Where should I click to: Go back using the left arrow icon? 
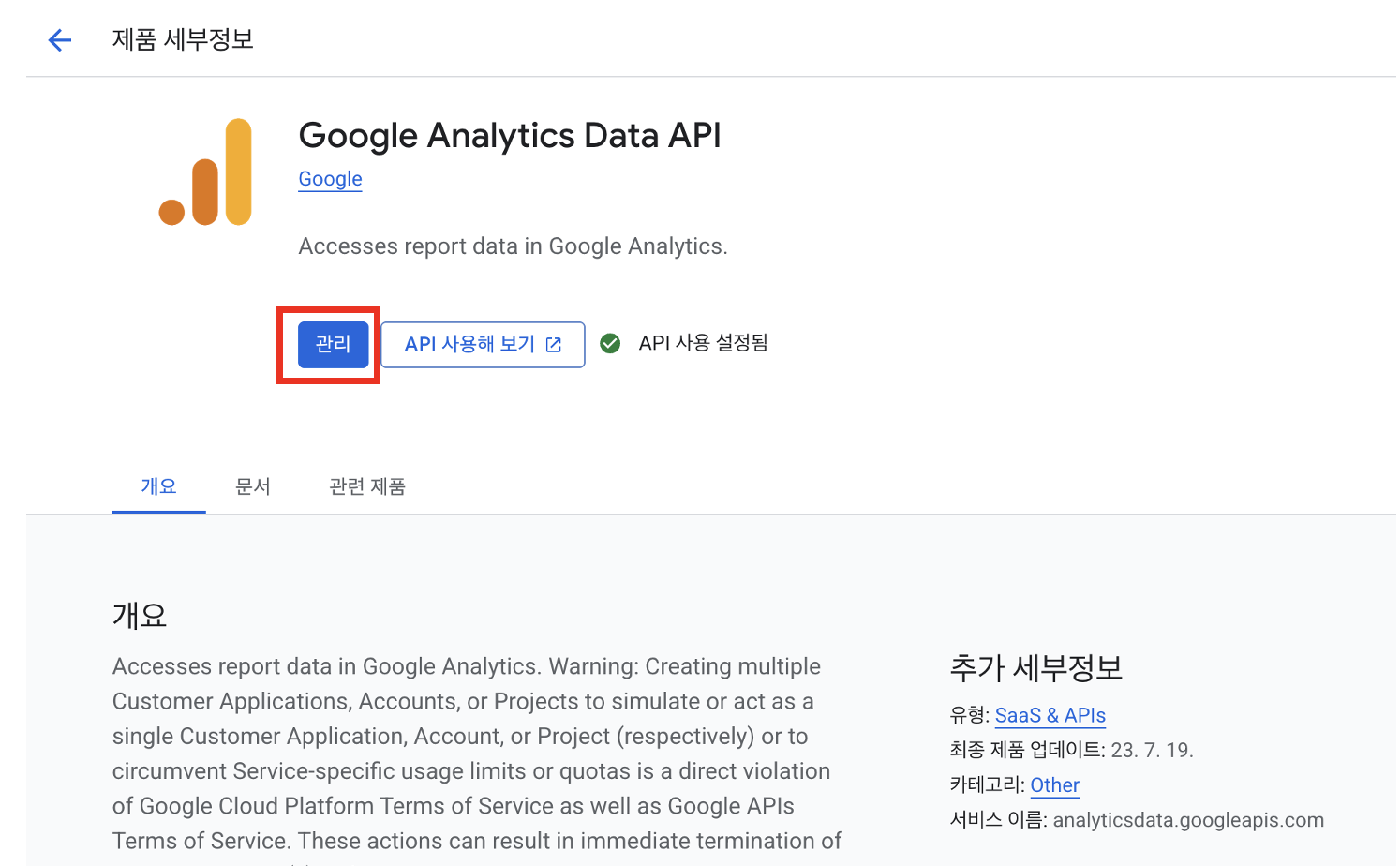tap(60, 39)
